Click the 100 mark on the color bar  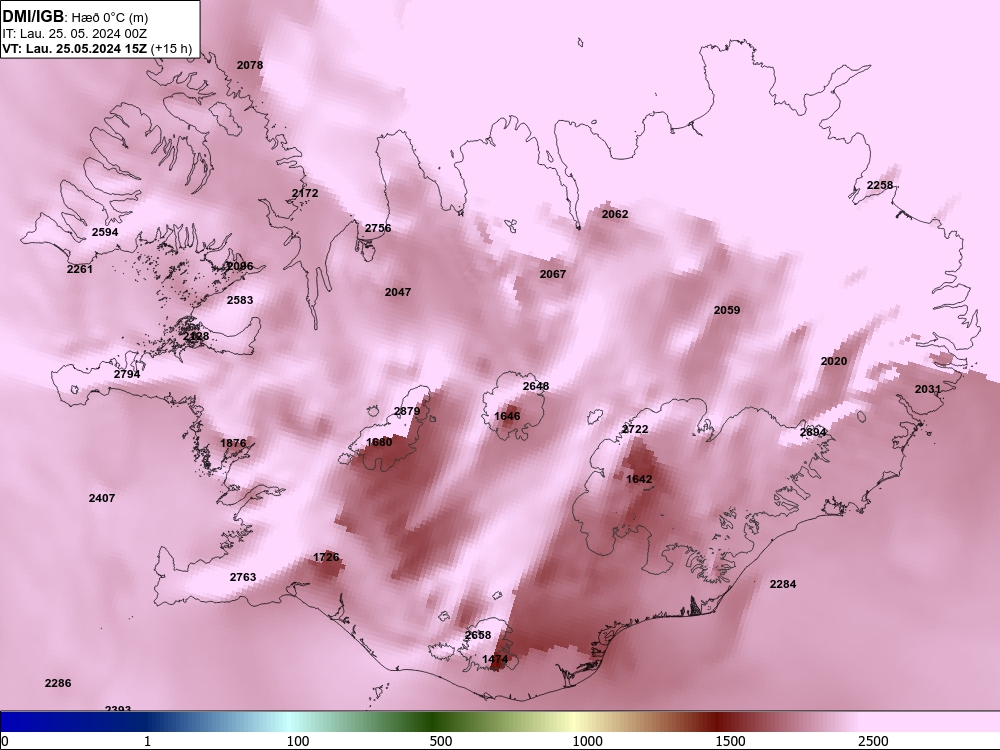click(x=298, y=741)
